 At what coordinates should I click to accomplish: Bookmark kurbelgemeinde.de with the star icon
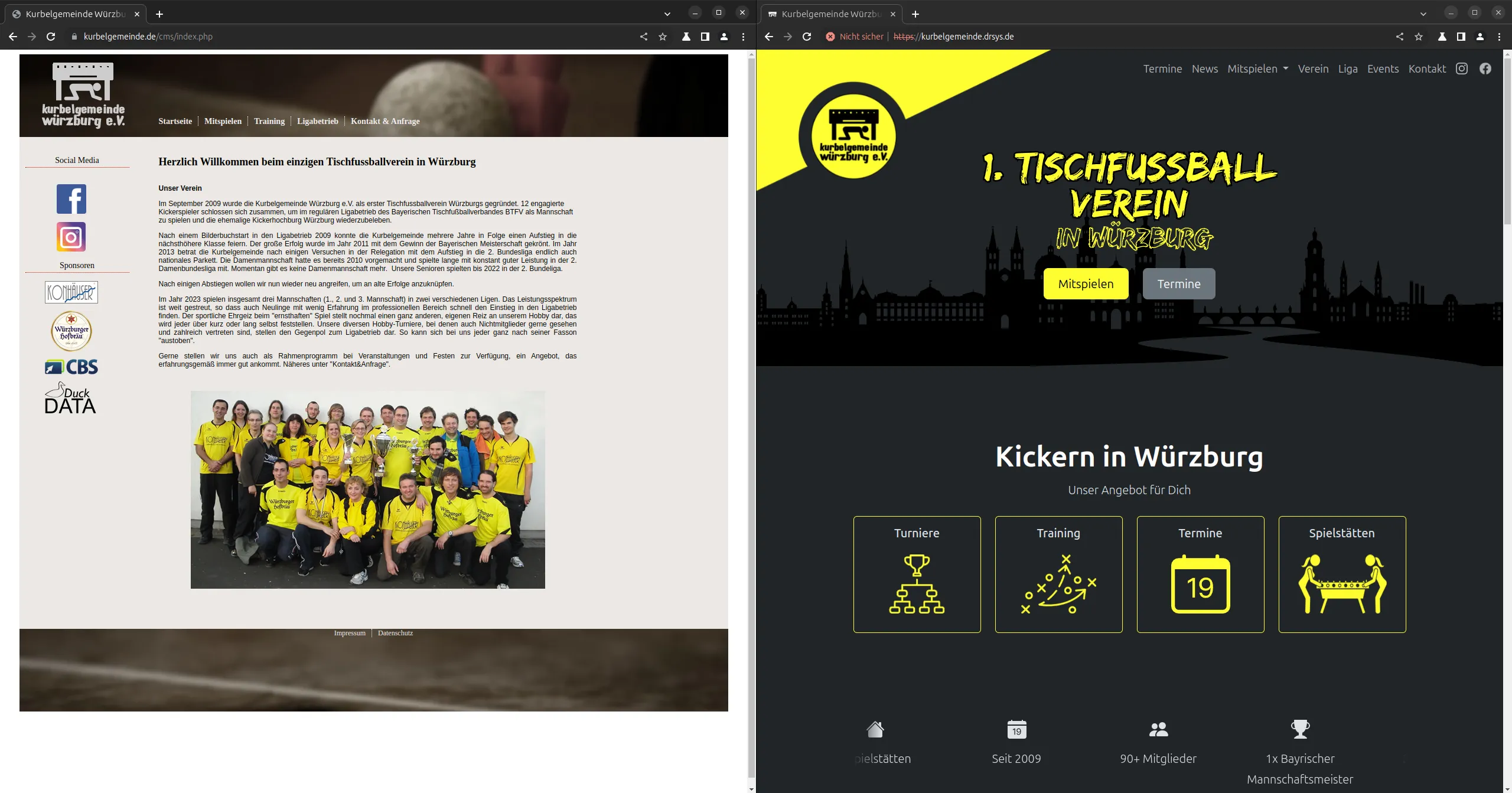point(663,37)
